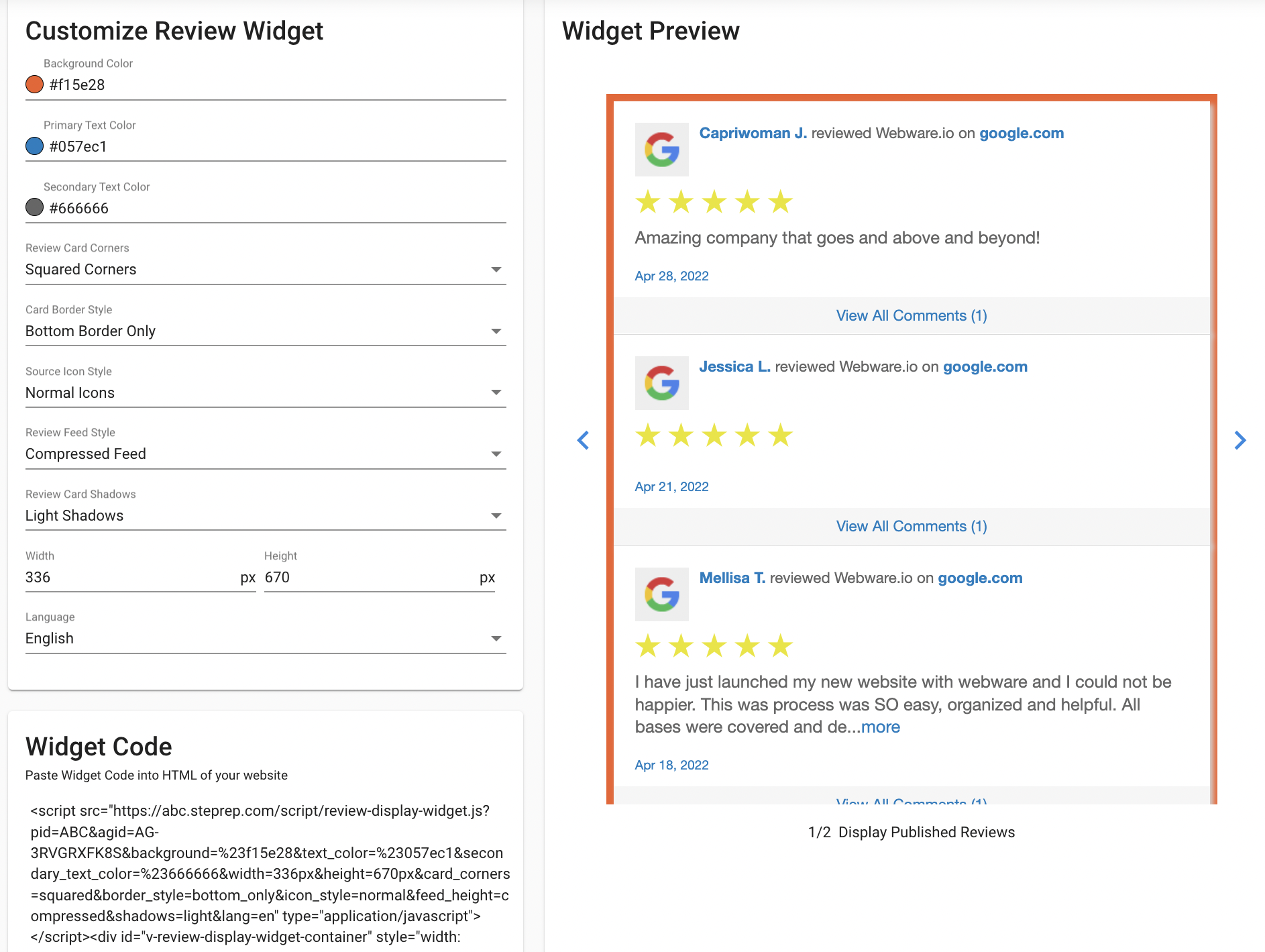Open the orange Background Color swatch
Screen dimensions: 1265x952
pyautogui.click(x=34, y=85)
